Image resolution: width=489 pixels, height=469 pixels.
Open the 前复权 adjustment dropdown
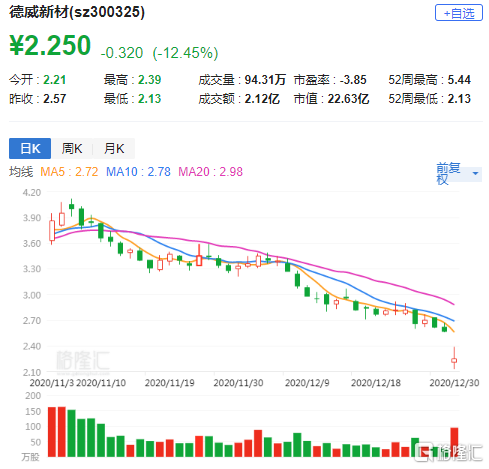click(x=459, y=174)
